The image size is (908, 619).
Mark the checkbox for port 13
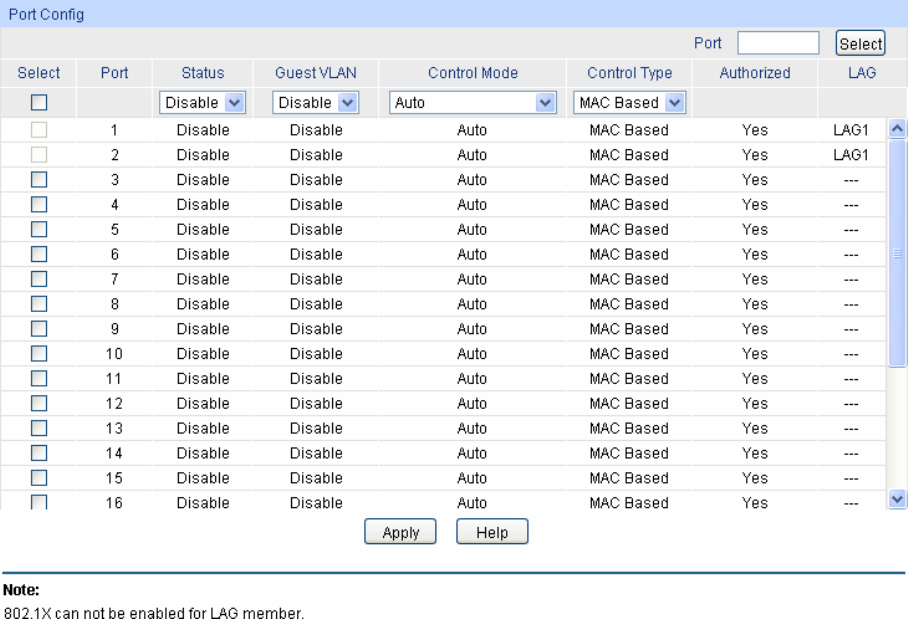pos(39,428)
